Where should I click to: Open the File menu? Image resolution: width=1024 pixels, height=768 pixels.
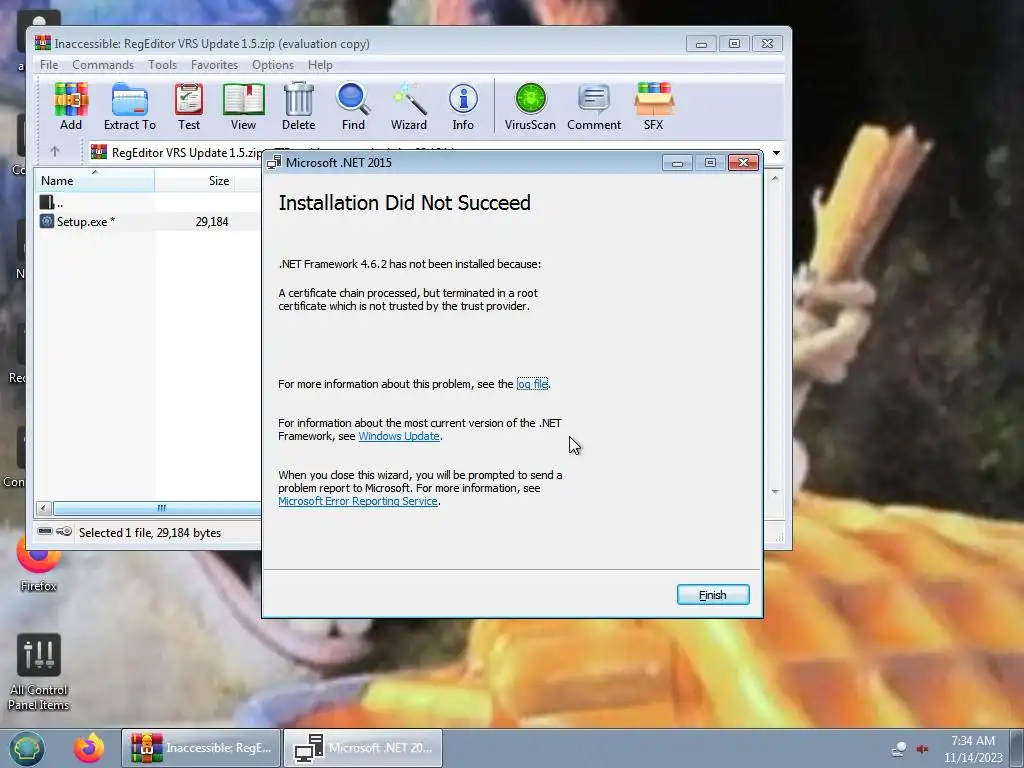tap(49, 65)
